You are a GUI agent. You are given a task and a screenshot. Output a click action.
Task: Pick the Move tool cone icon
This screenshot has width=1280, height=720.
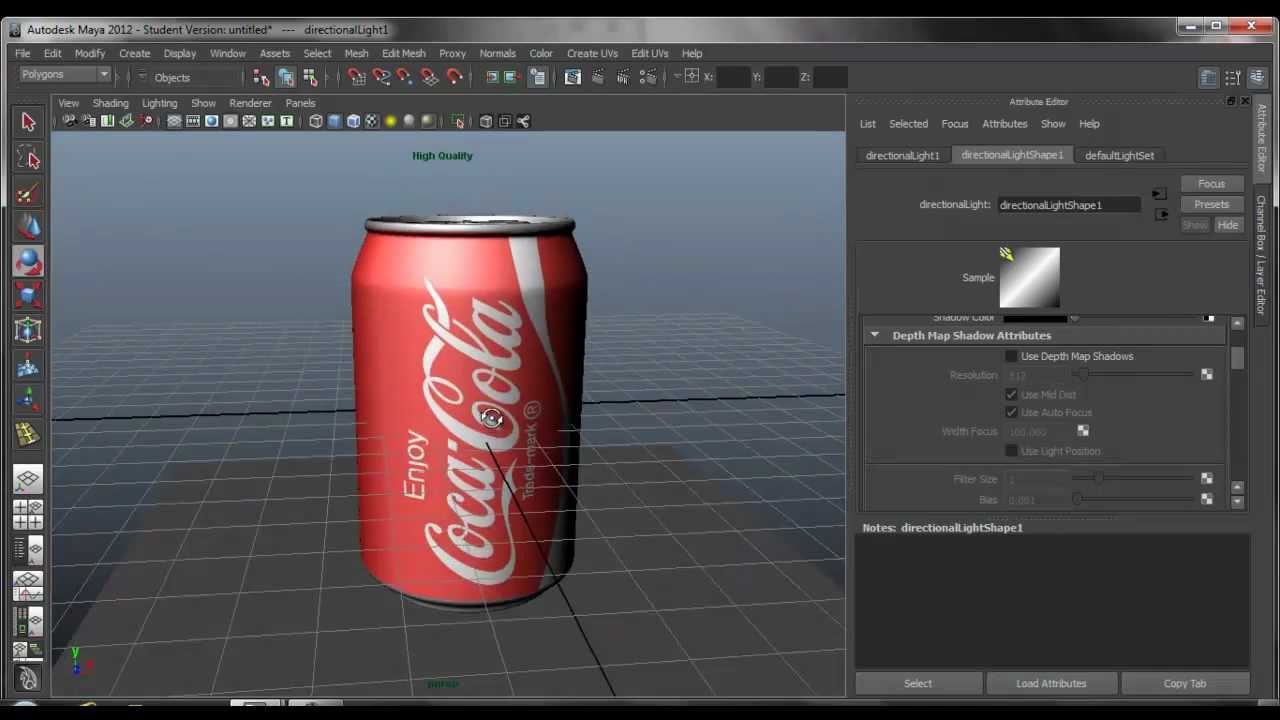coord(28,227)
